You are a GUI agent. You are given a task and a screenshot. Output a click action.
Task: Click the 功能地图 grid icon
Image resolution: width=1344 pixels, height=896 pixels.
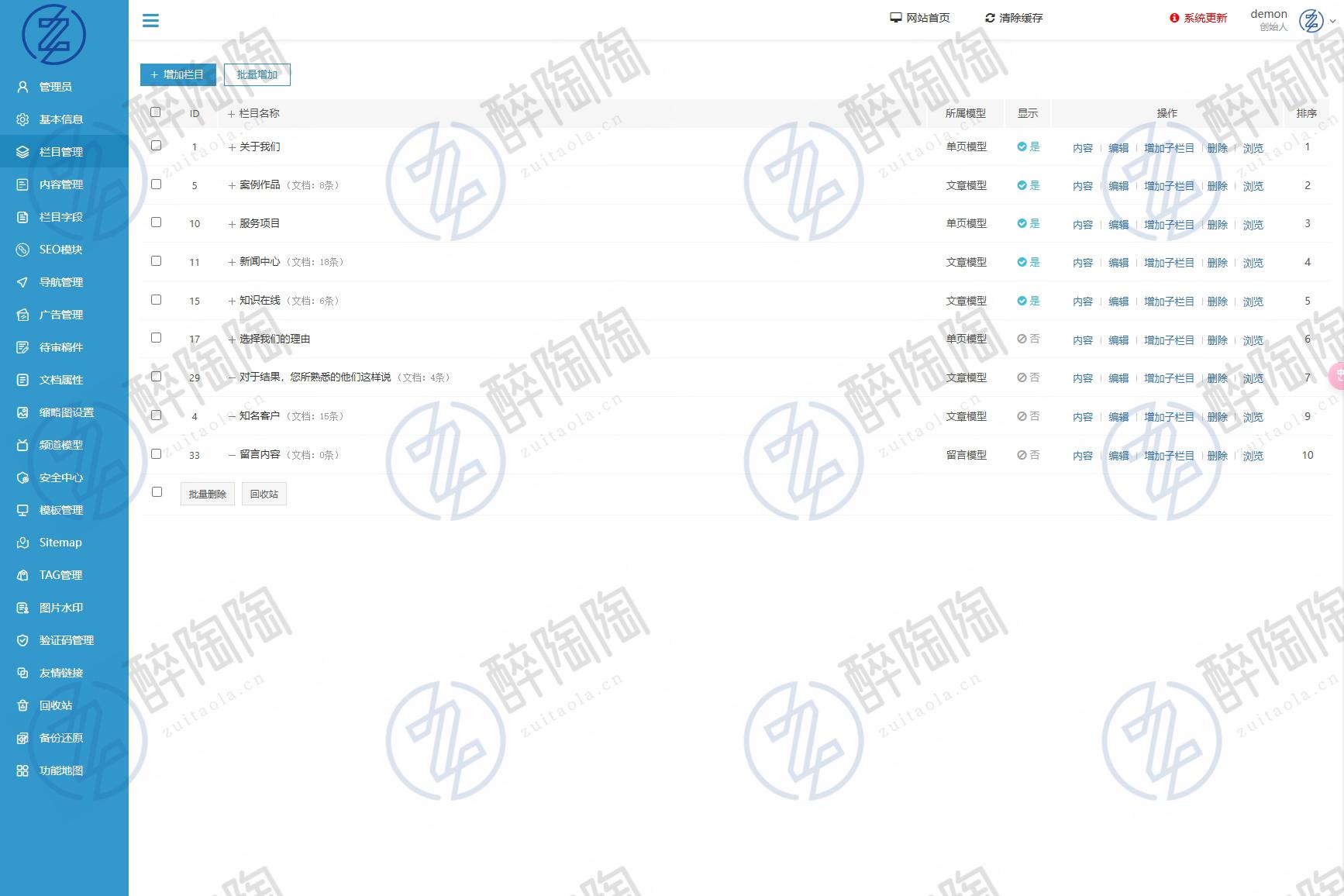coord(22,770)
